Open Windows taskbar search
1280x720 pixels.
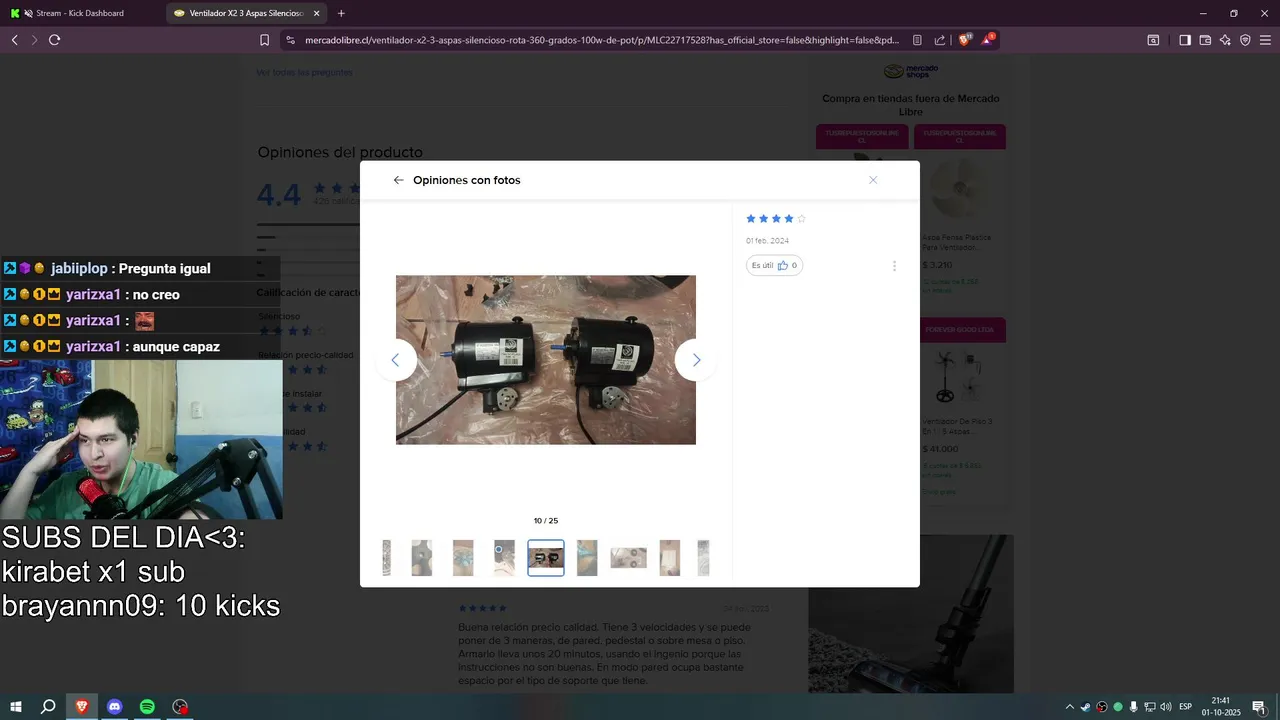[x=47, y=707]
